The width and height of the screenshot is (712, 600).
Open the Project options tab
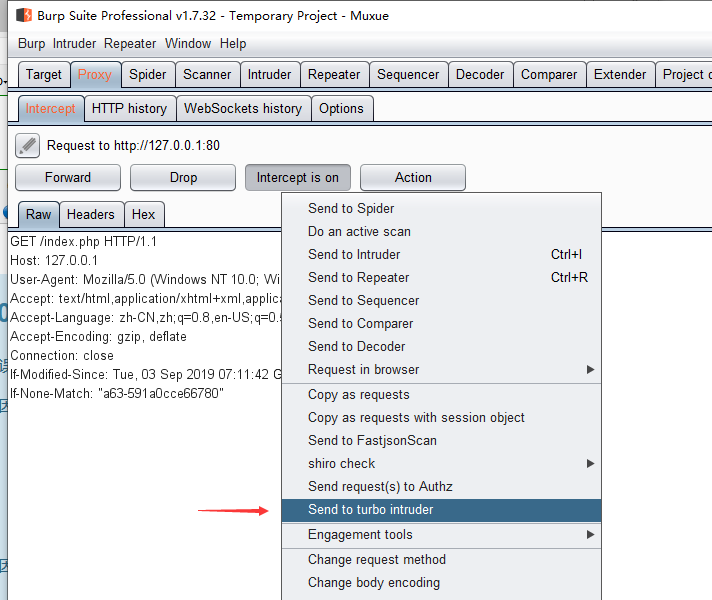coord(684,74)
